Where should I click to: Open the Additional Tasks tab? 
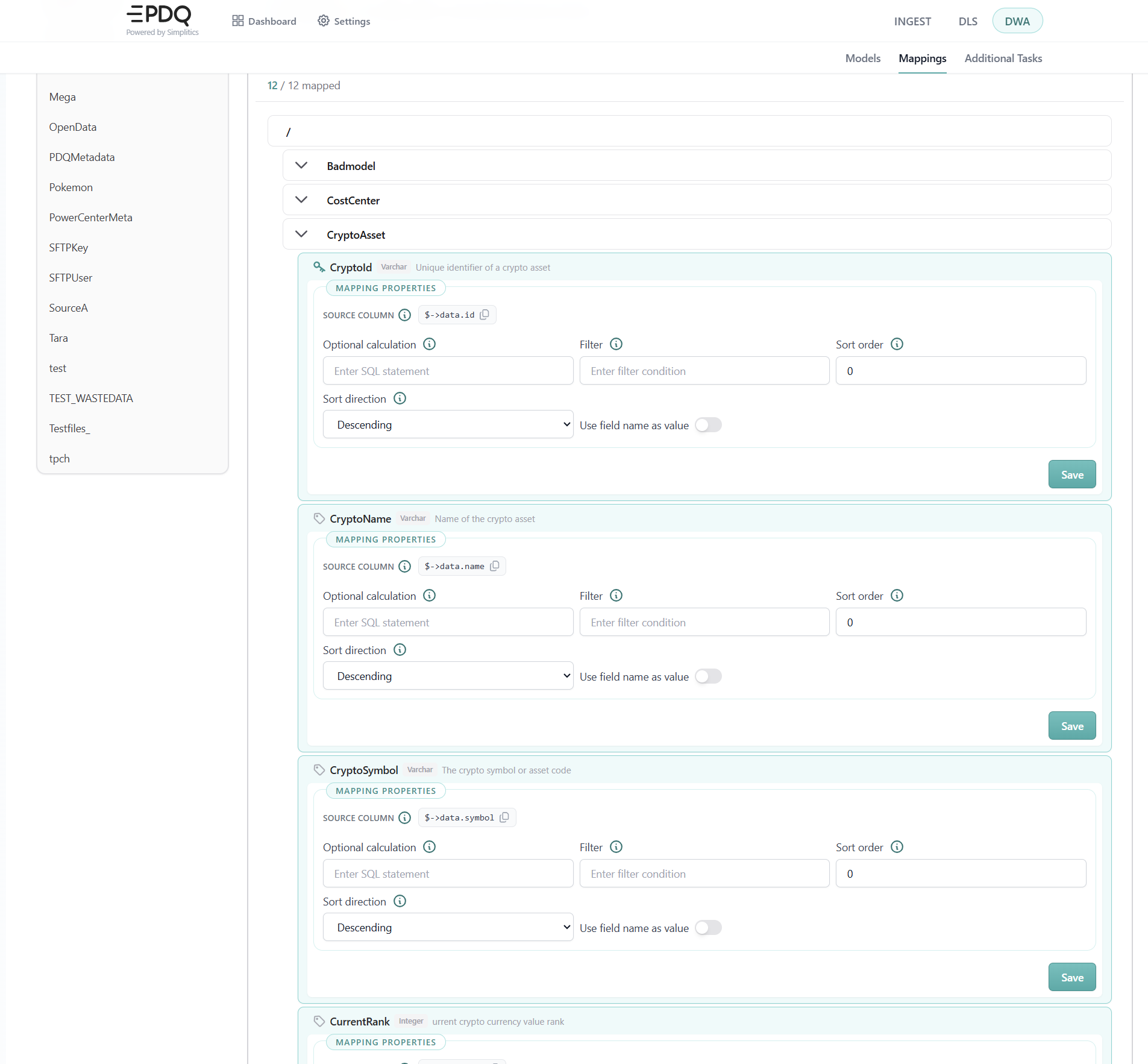pos(1003,58)
